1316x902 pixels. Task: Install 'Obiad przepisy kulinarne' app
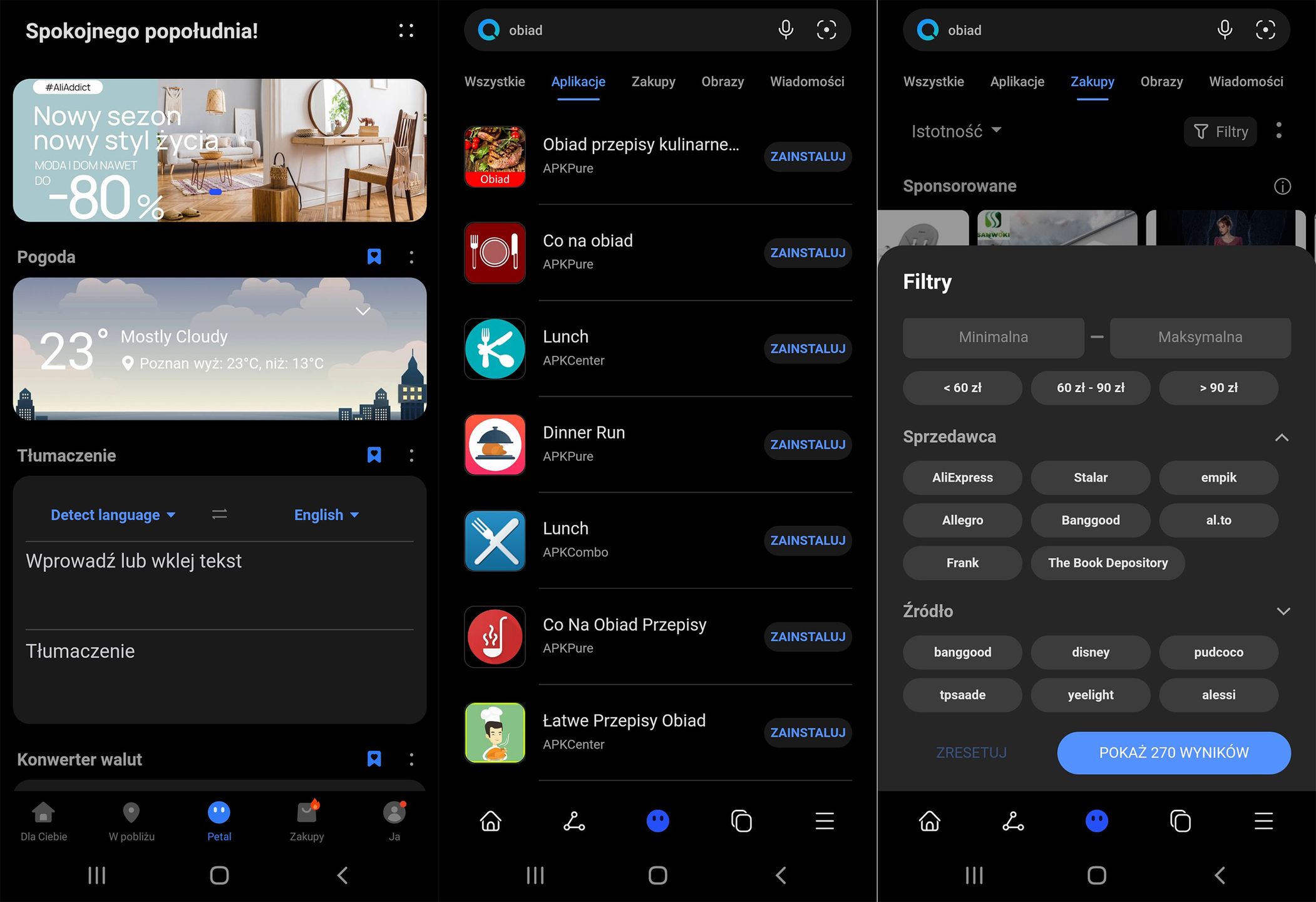click(x=808, y=157)
